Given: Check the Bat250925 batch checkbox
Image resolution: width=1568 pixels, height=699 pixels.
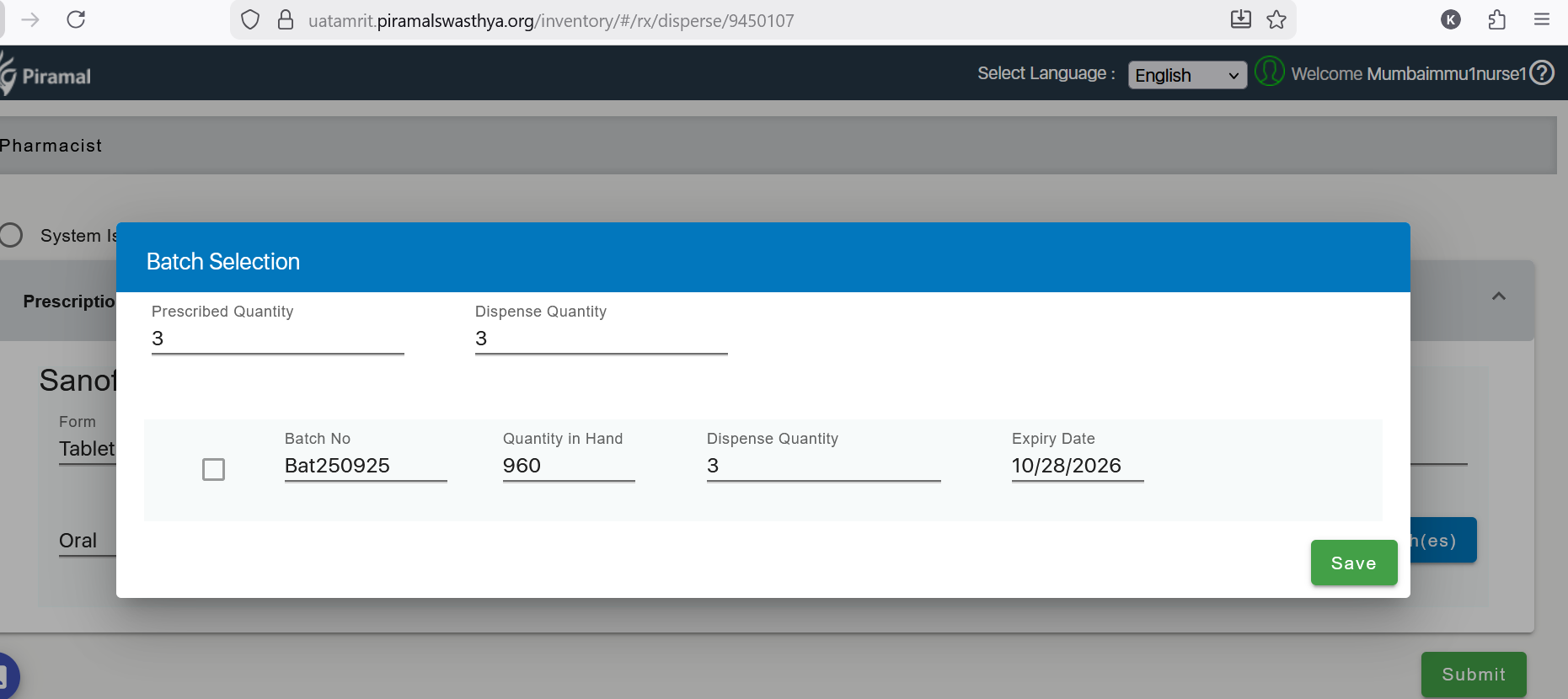Looking at the screenshot, I should coord(214,469).
